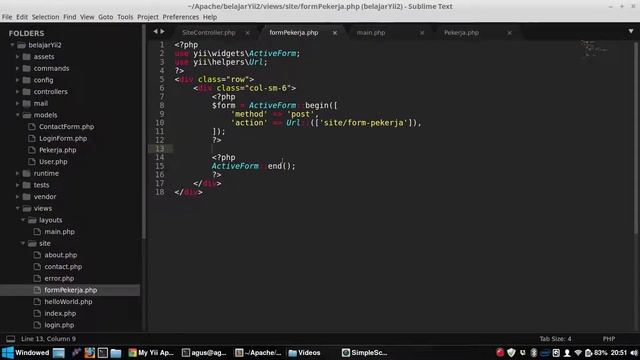This screenshot has width=640, height=360.
Task: Collapse the site folder
Action: [x=23, y=243]
